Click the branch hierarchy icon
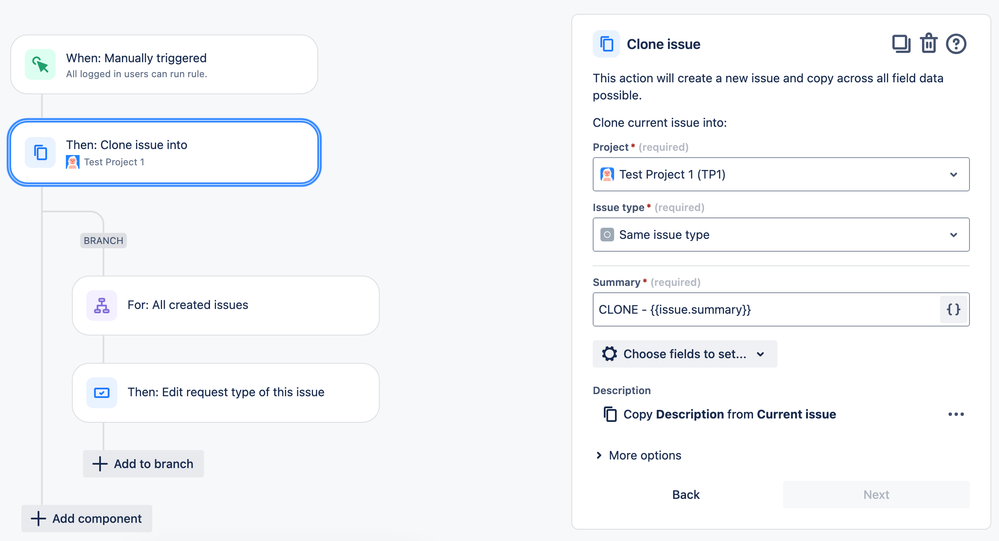The width and height of the screenshot is (999, 541). (102, 306)
